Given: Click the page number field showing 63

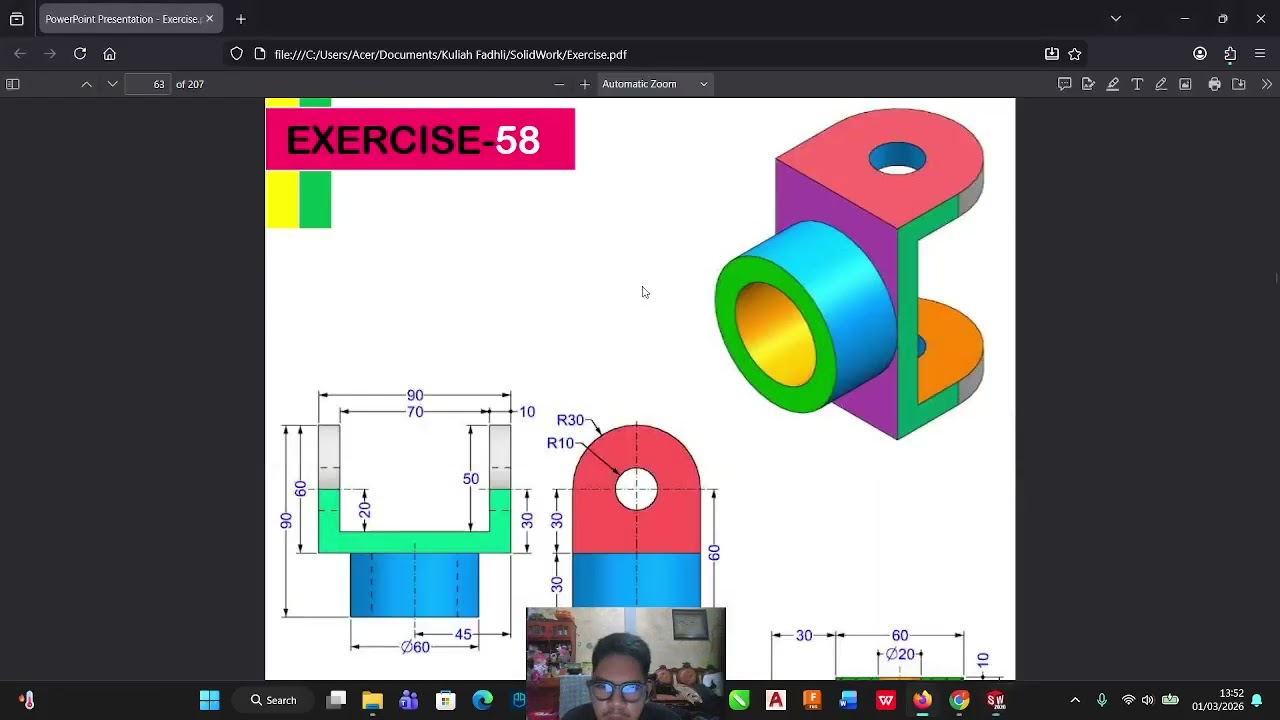Looking at the screenshot, I should tap(149, 84).
